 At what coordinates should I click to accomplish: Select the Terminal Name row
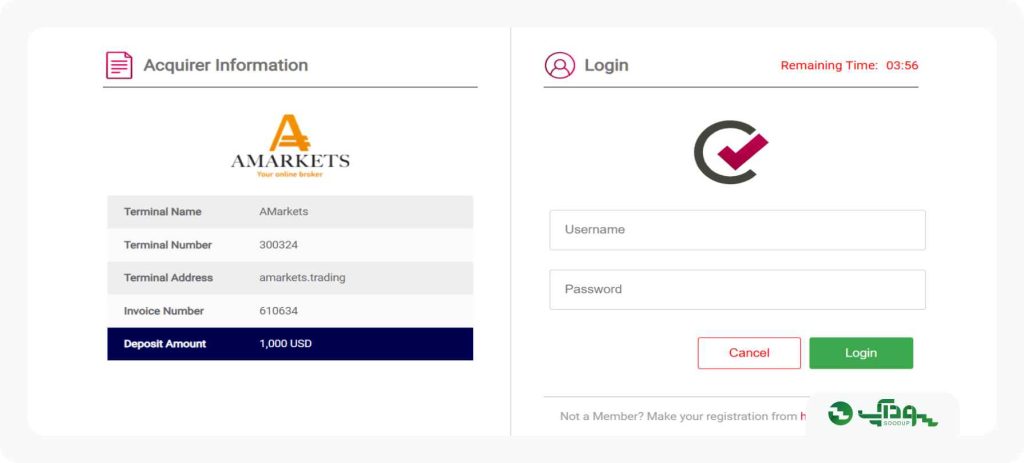(x=290, y=212)
